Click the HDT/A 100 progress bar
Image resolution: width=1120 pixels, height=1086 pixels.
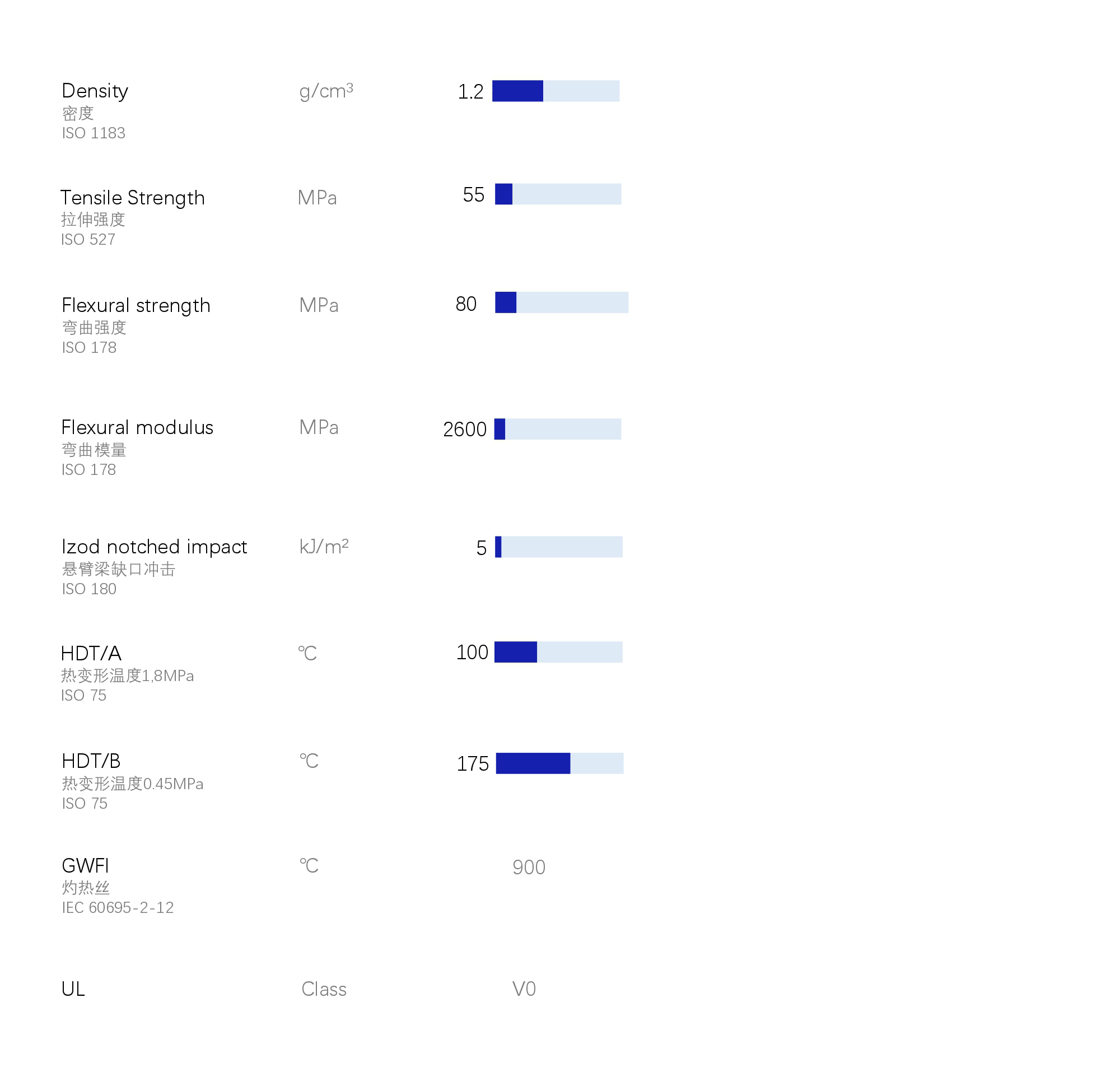tap(558, 652)
